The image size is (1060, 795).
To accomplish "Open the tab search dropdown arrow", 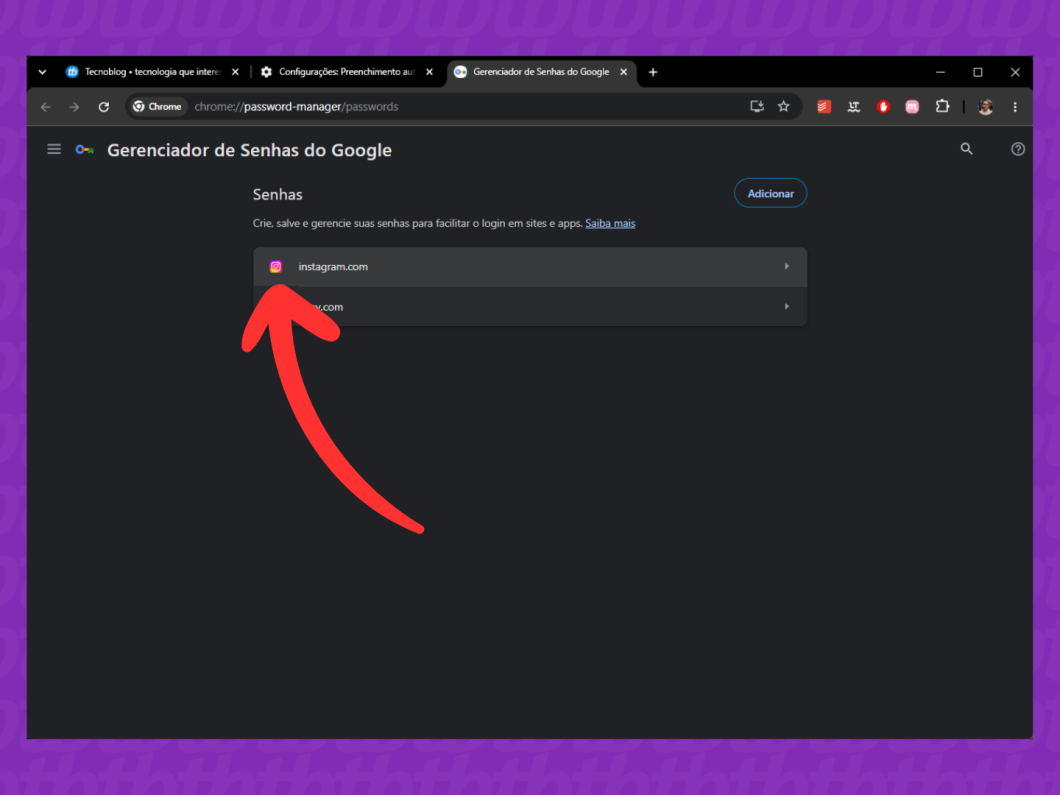I will tap(43, 72).
